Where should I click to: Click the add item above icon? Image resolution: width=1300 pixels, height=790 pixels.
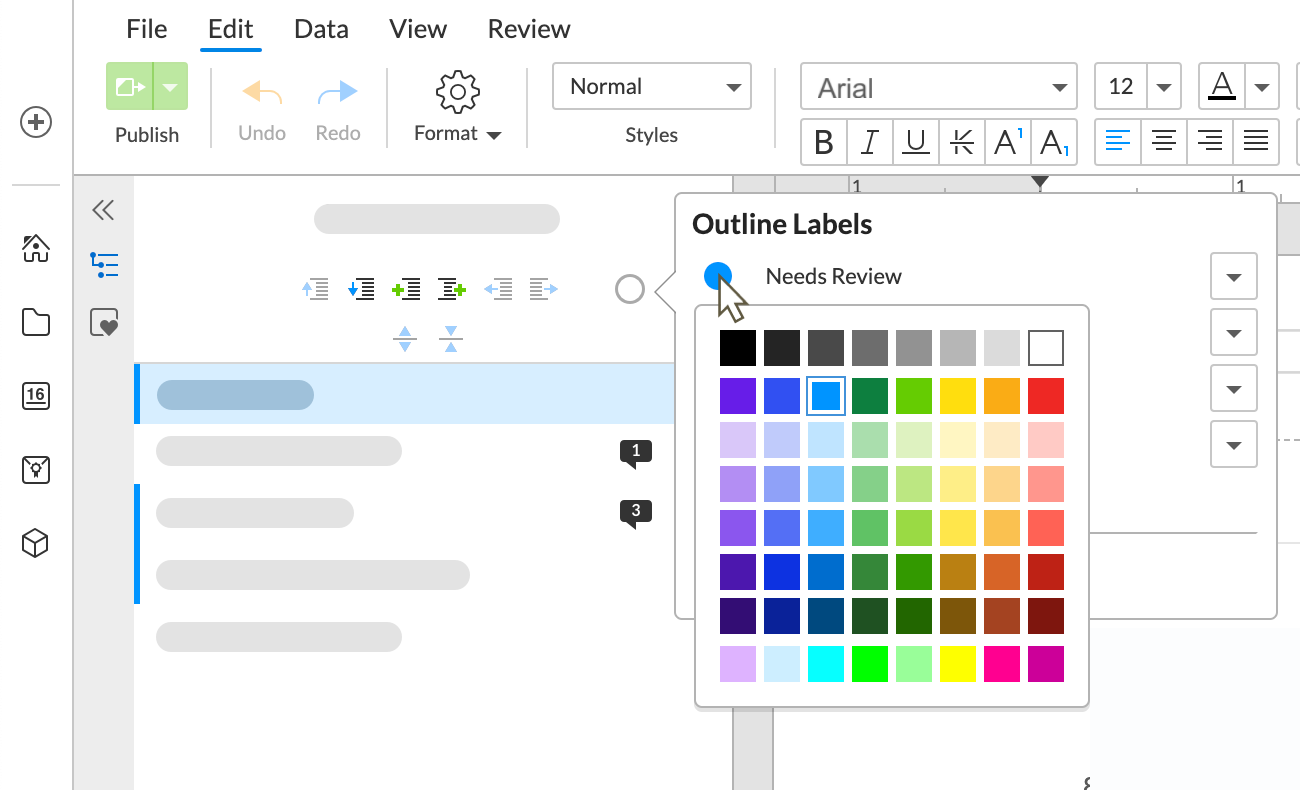coord(406,289)
